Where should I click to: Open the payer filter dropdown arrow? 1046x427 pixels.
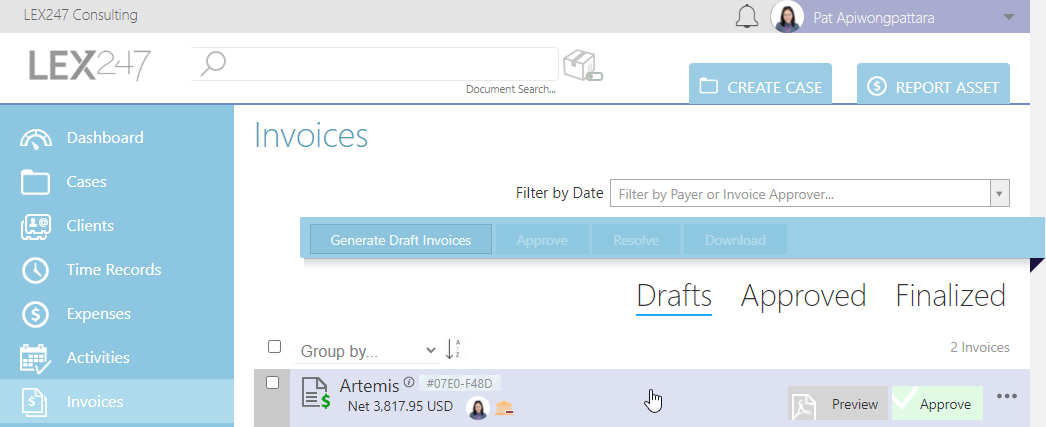[x=999, y=194]
